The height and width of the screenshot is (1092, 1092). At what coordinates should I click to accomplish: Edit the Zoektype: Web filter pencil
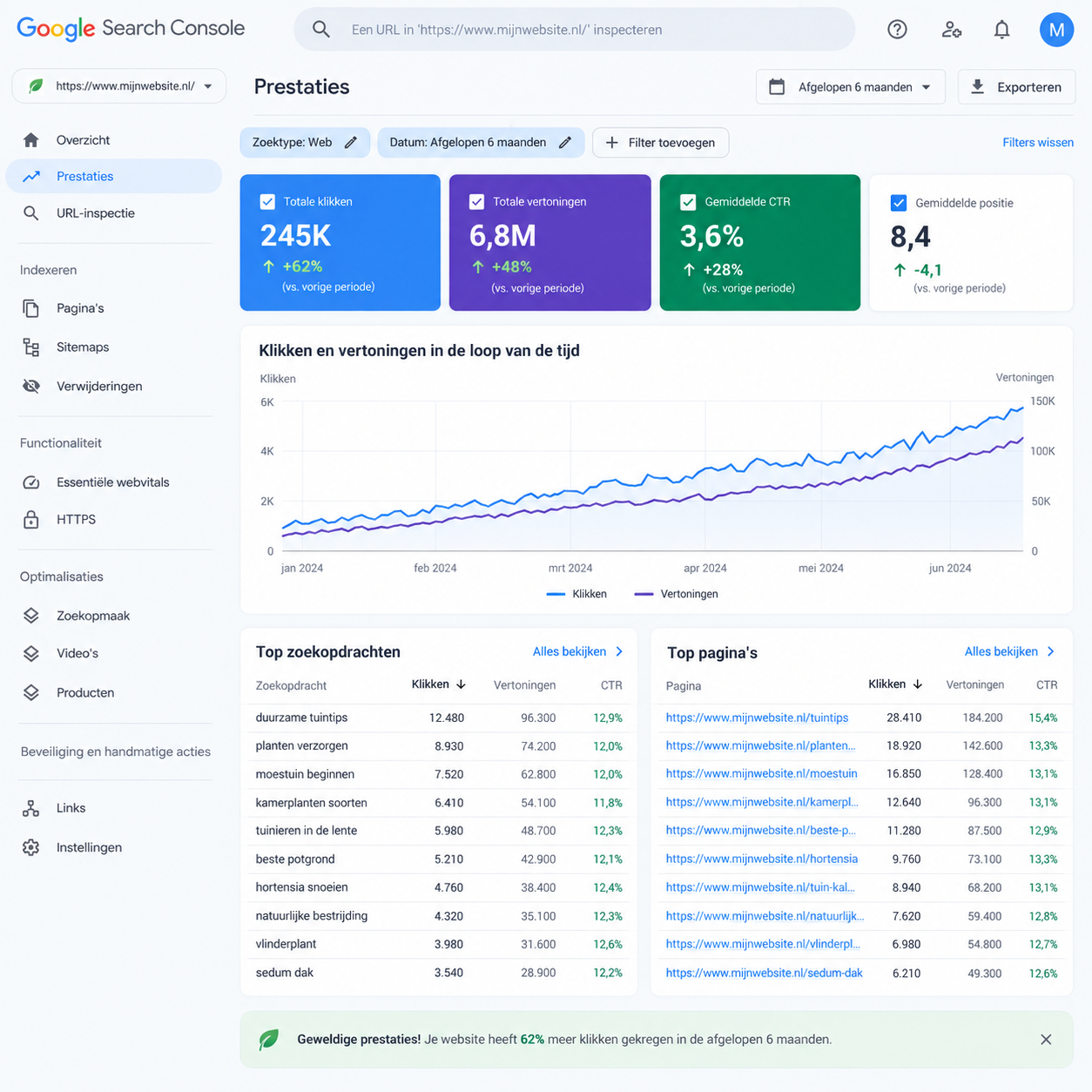[x=351, y=143]
